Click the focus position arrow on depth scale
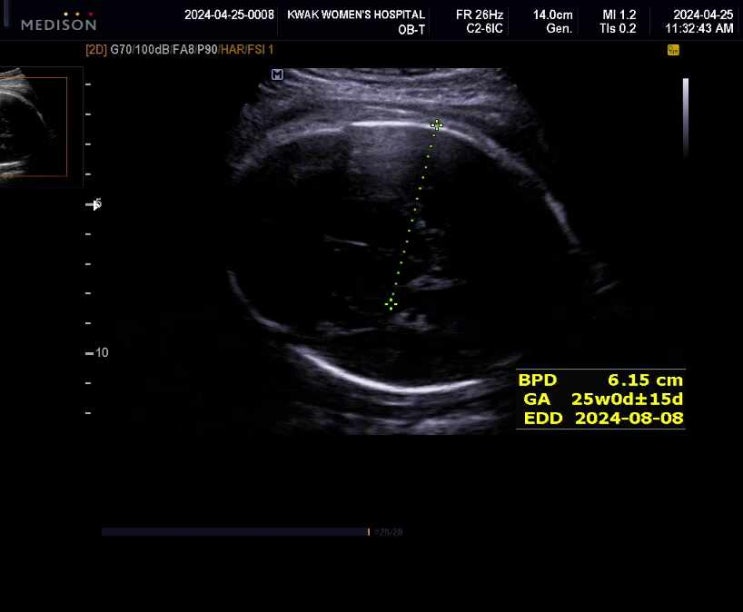 94,204
